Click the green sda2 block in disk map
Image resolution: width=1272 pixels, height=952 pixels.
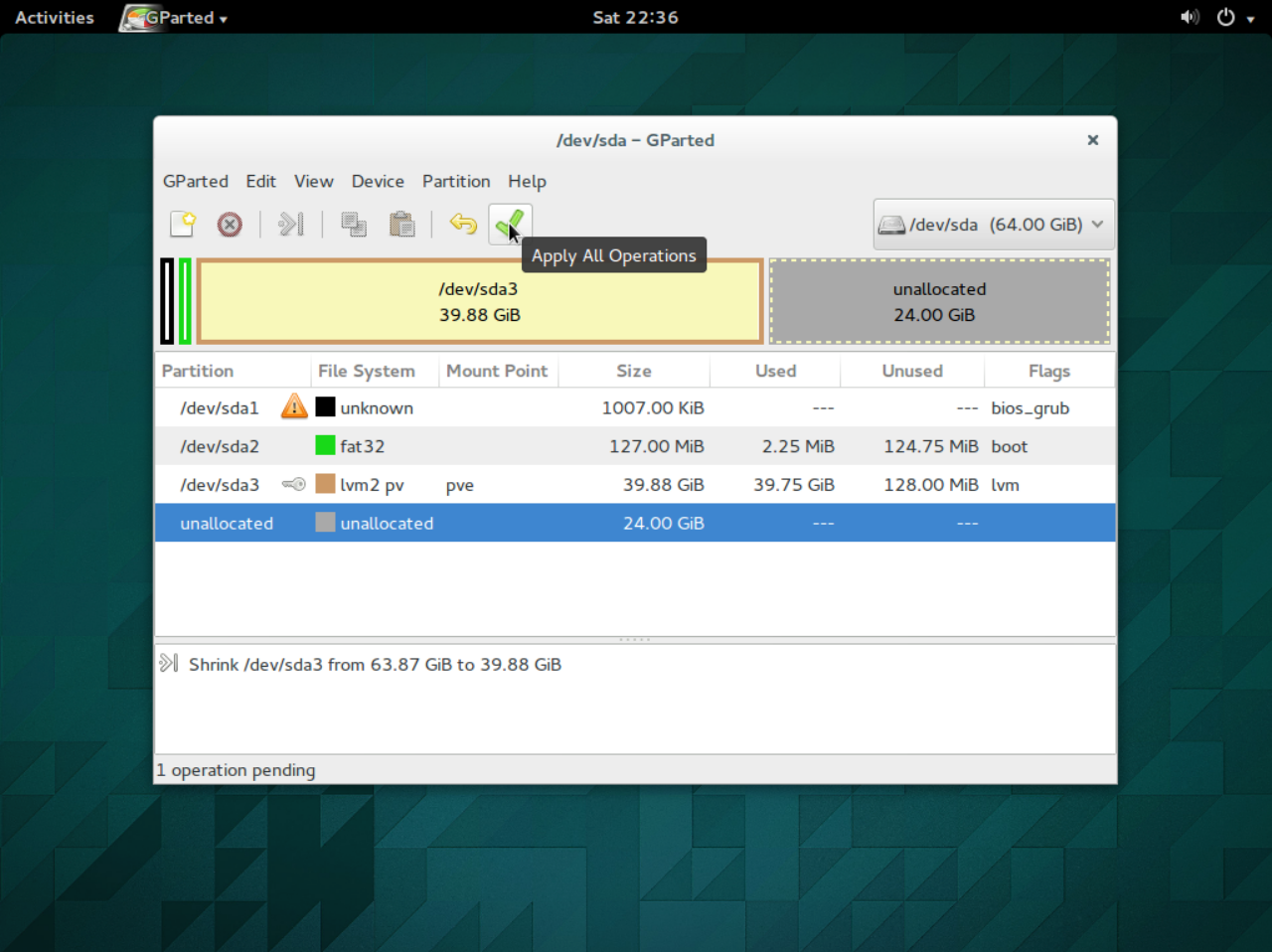pyautogui.click(x=185, y=301)
